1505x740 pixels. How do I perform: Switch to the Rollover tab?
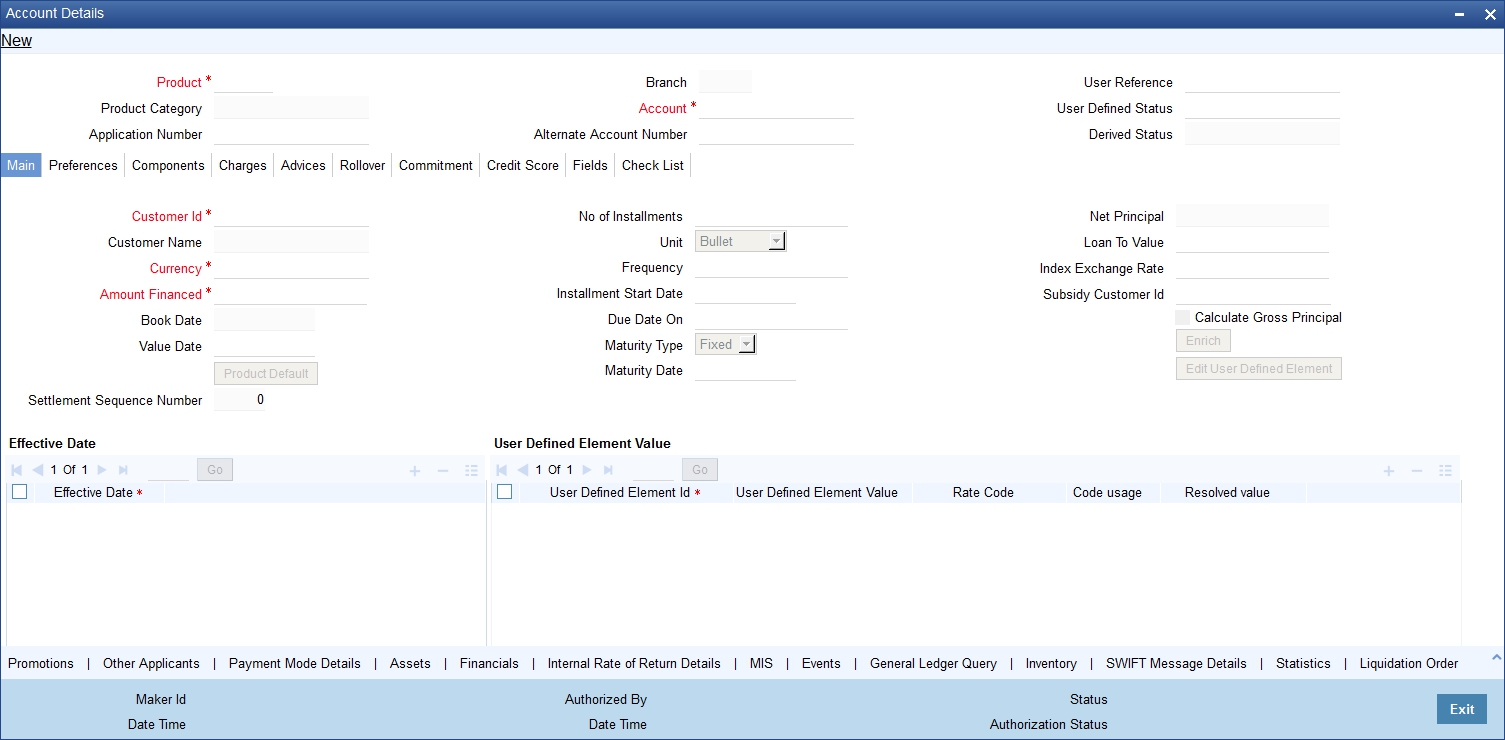pyautogui.click(x=362, y=165)
